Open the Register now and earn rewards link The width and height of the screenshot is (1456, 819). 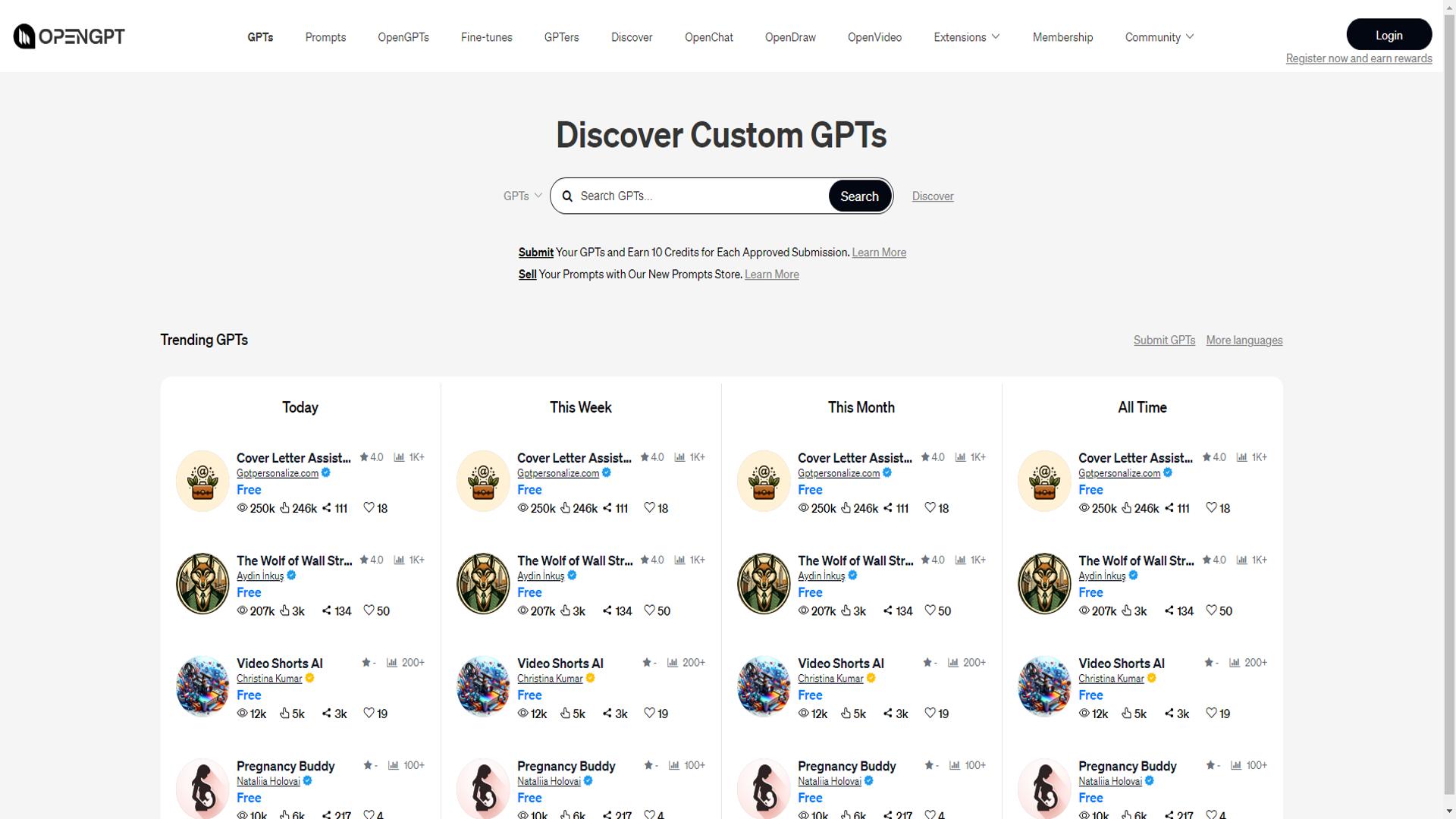[x=1358, y=58]
